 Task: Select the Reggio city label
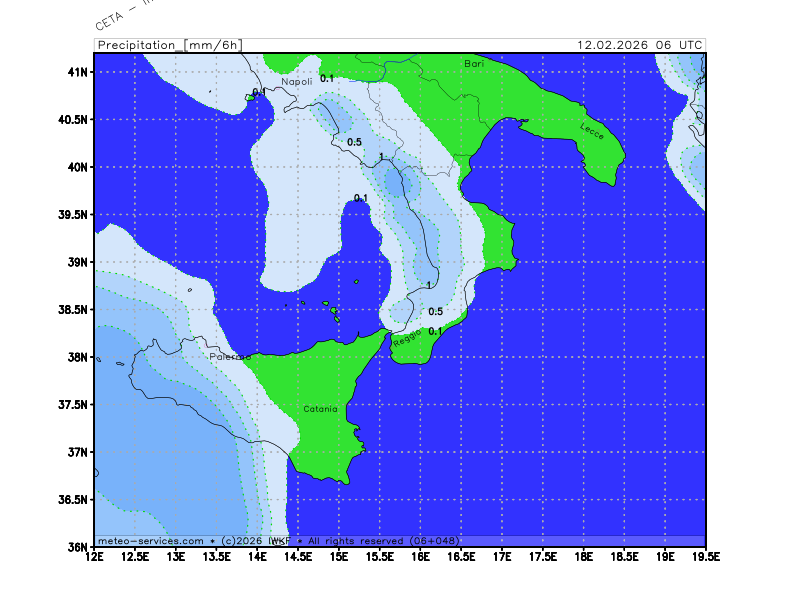[x=407, y=339]
